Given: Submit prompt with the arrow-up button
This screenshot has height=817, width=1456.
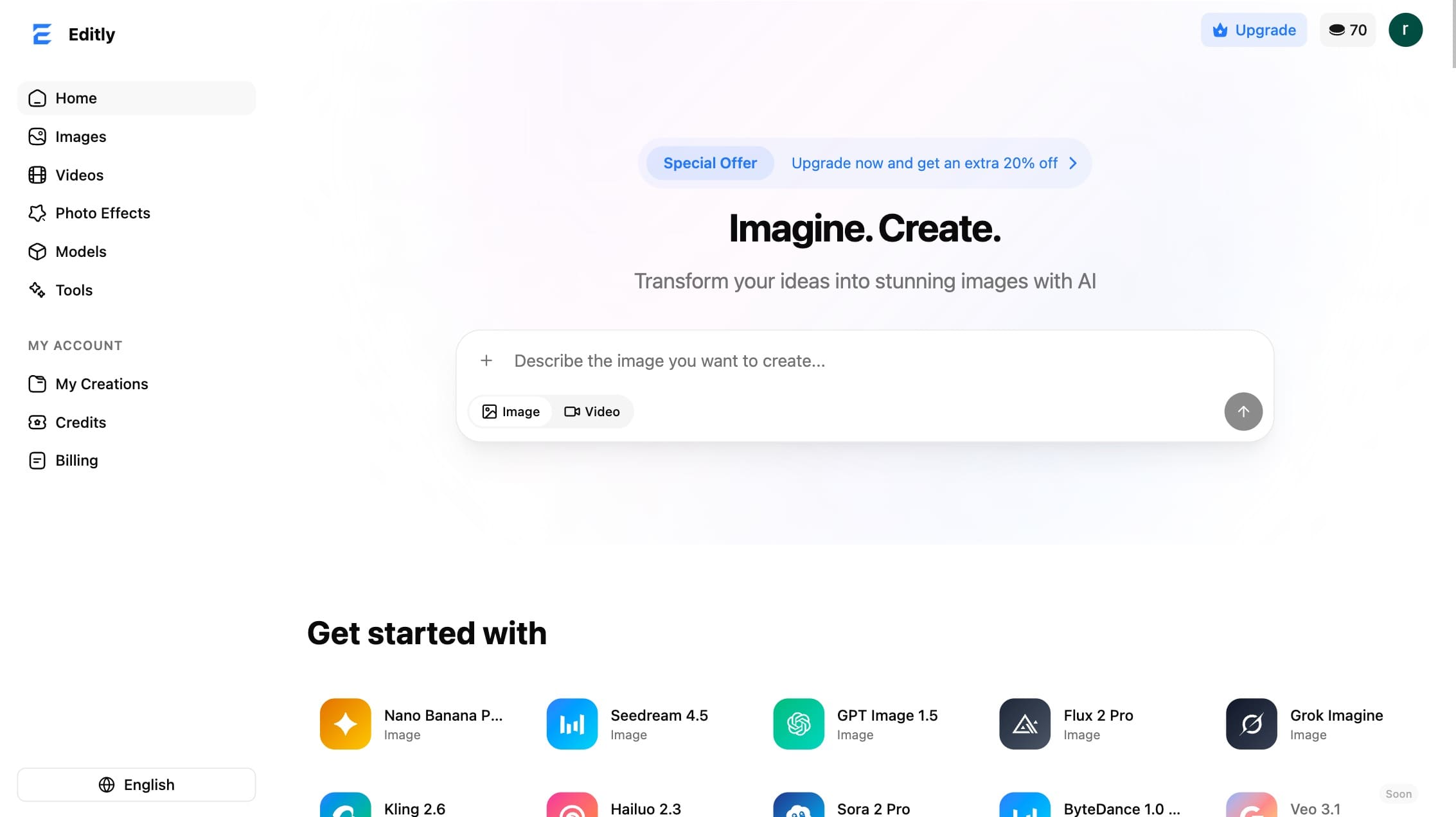Looking at the screenshot, I should [1243, 411].
